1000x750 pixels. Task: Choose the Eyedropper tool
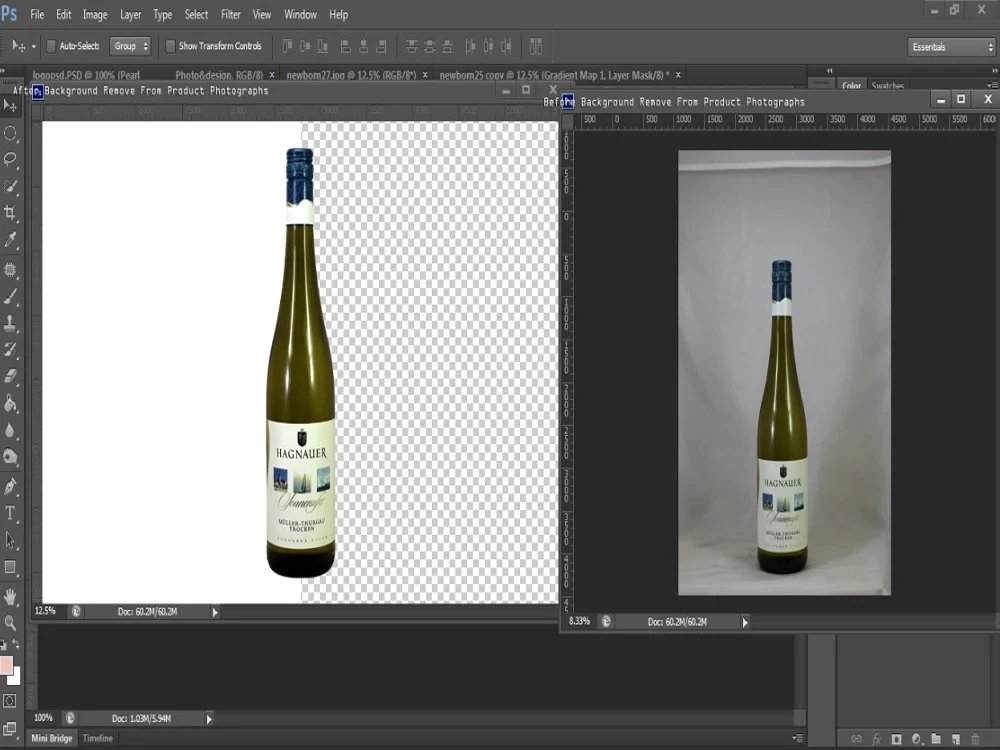coord(10,240)
